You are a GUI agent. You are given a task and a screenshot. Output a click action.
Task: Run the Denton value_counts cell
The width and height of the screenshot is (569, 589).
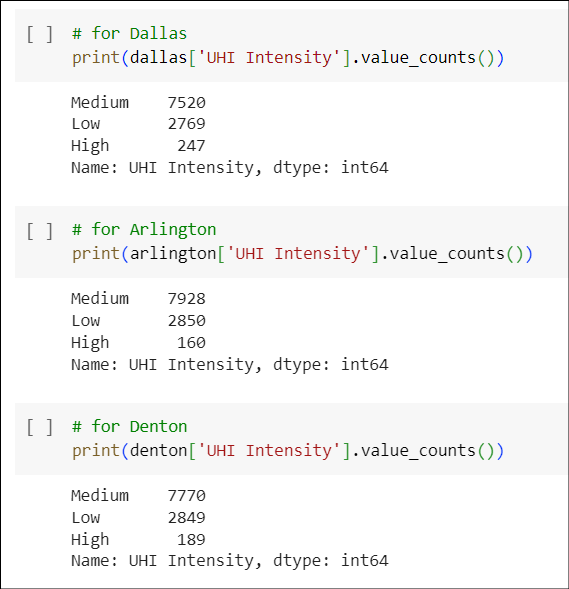coord(40,427)
